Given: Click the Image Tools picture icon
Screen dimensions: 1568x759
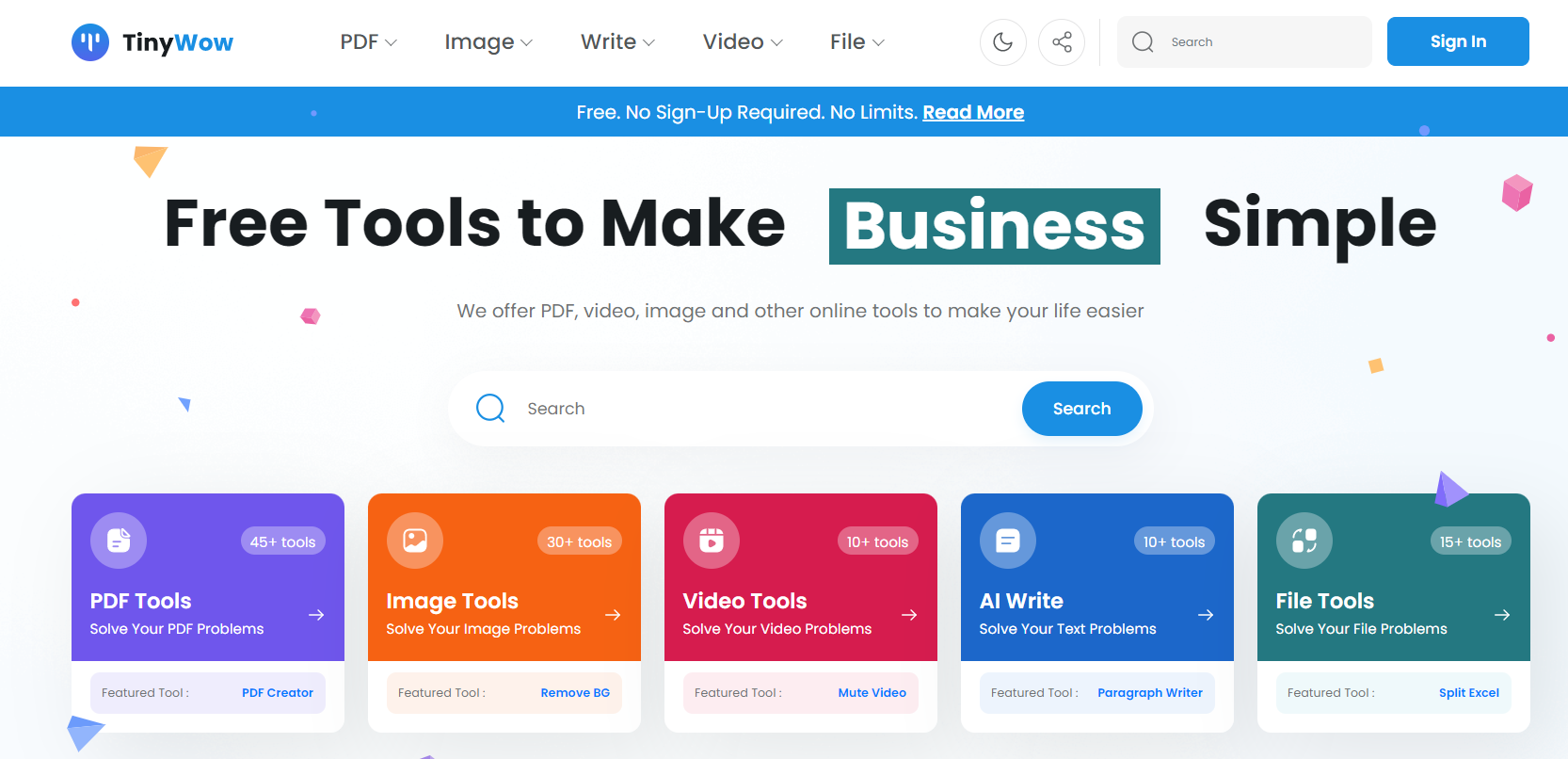Looking at the screenshot, I should point(415,541).
